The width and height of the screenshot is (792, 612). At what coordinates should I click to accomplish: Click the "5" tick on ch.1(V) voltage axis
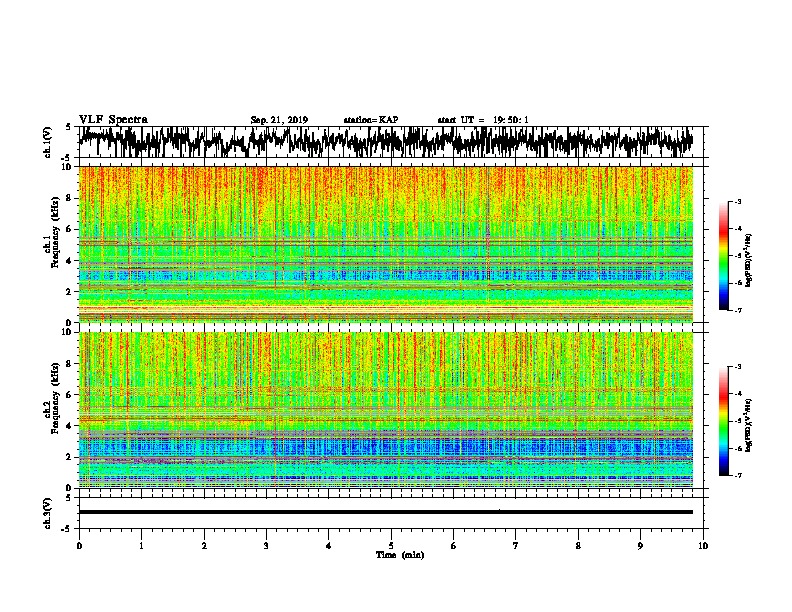pos(69,127)
